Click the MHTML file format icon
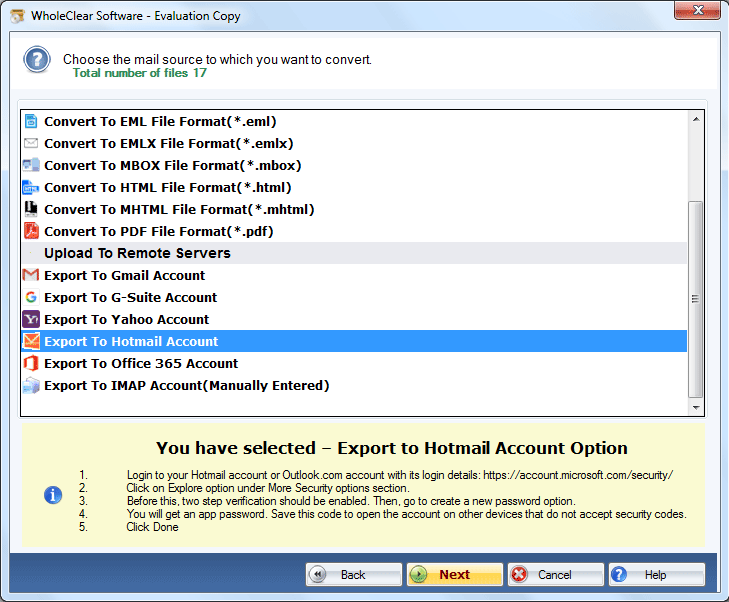This screenshot has width=729, height=602. [x=31, y=209]
